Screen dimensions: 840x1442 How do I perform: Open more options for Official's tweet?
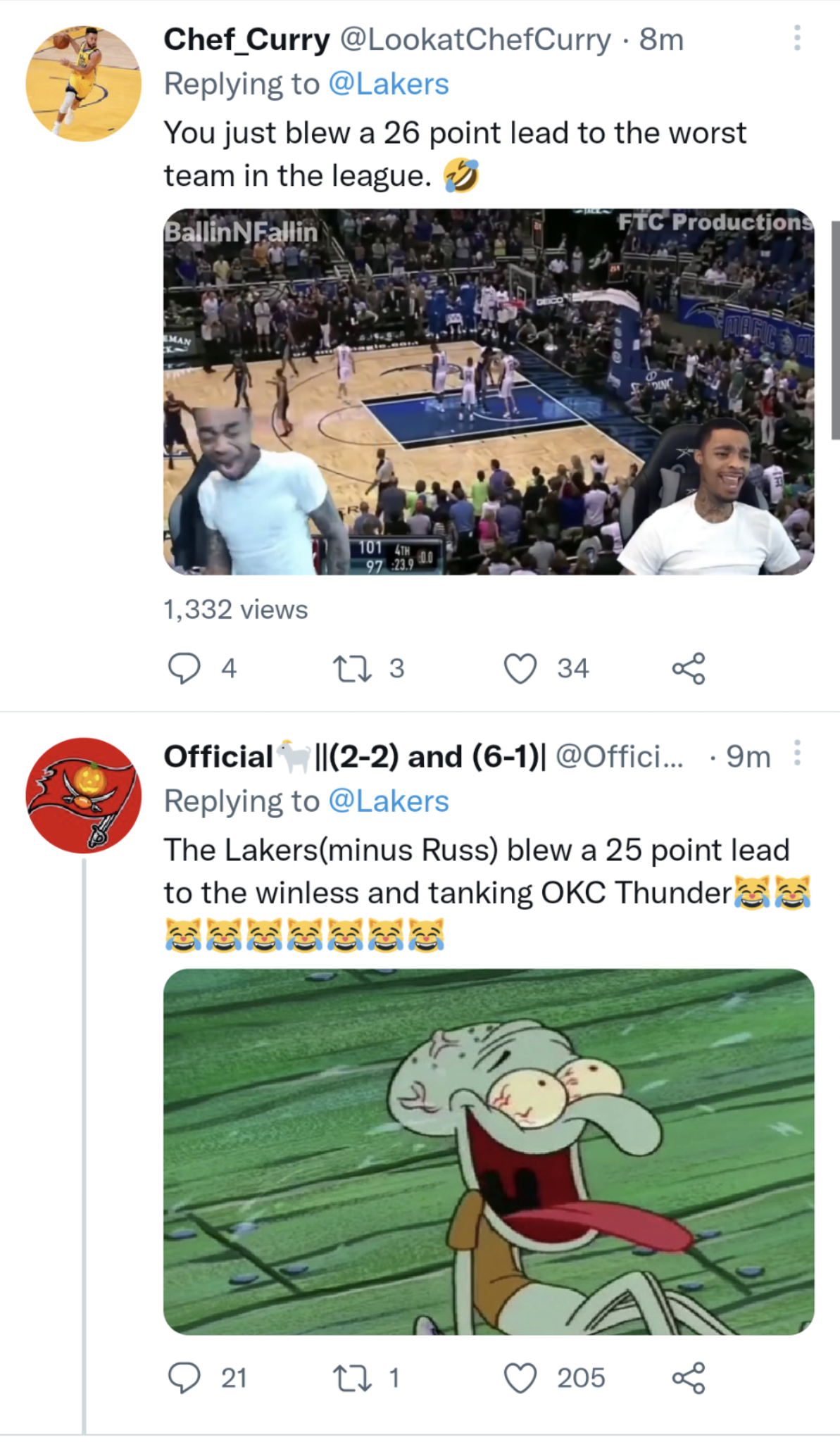(796, 753)
